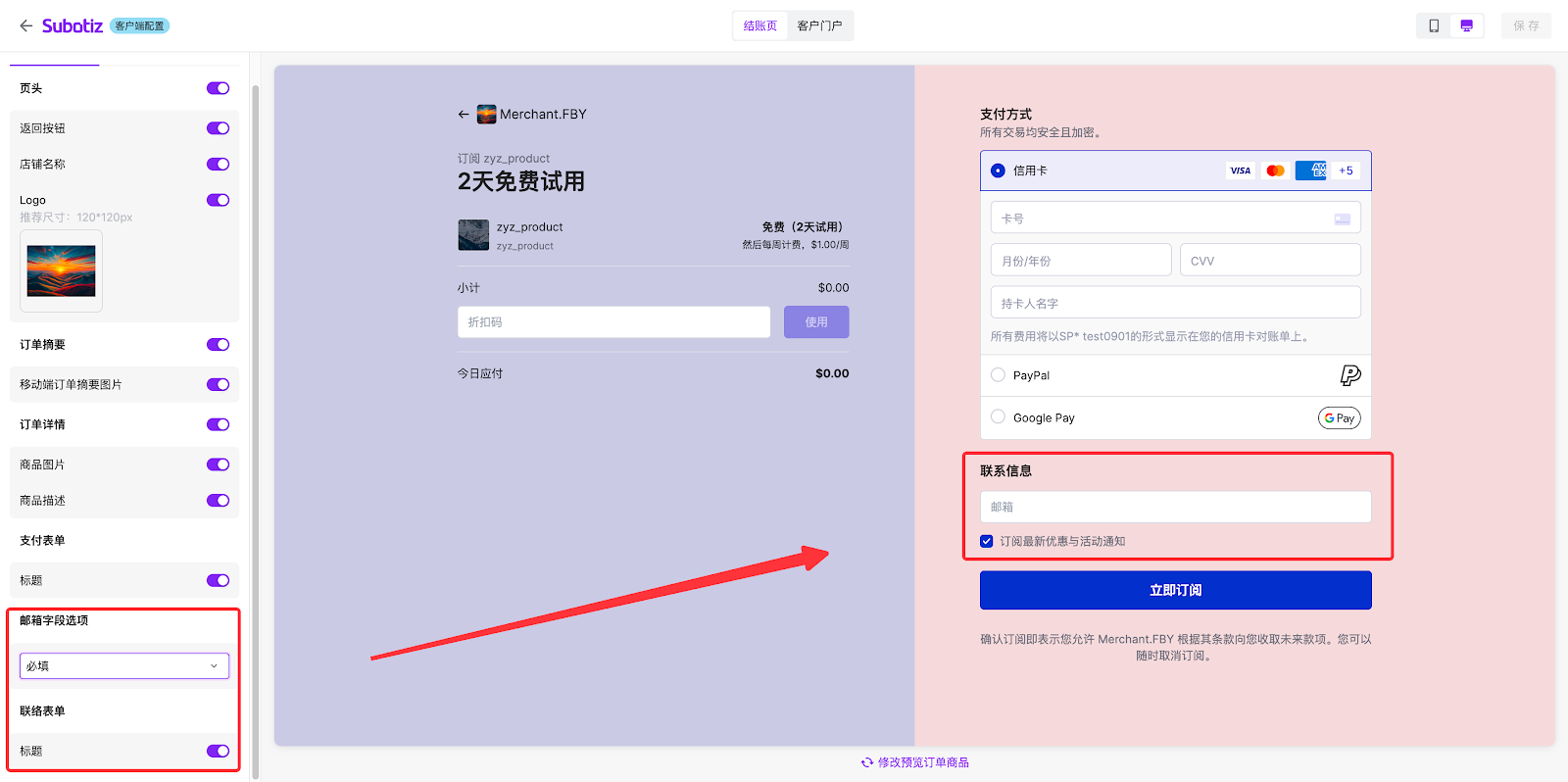Toggle the 页头 switch off
This screenshot has height=782, width=1568.
[218, 88]
